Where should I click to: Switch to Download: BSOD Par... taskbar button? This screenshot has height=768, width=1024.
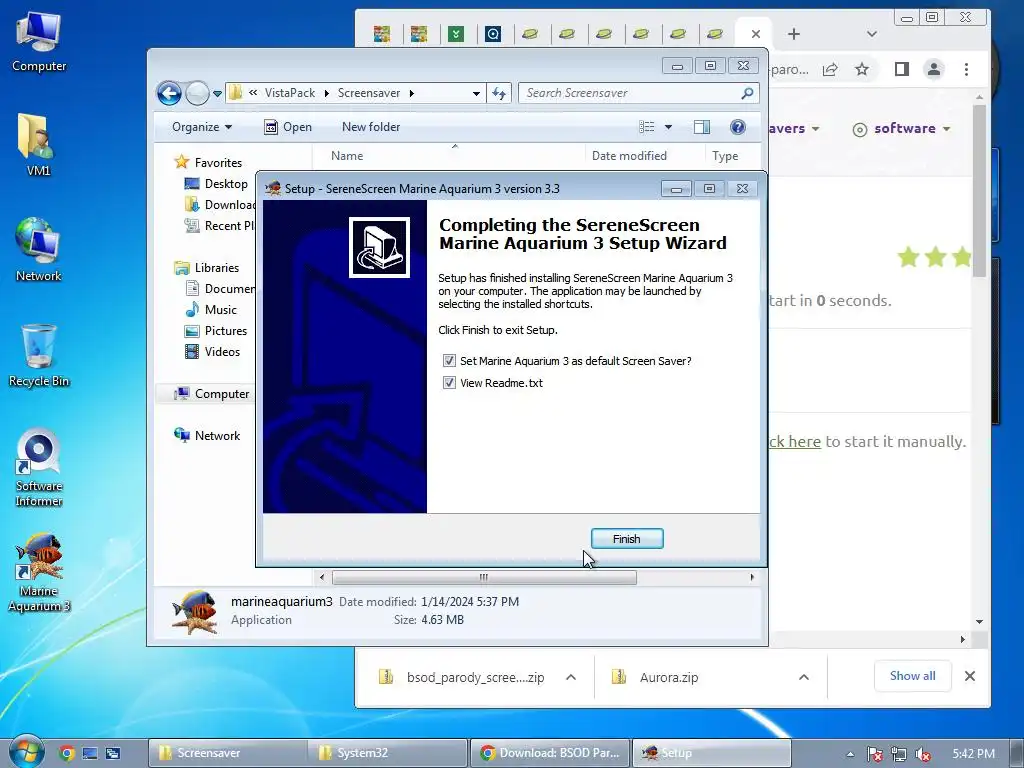(x=550, y=753)
